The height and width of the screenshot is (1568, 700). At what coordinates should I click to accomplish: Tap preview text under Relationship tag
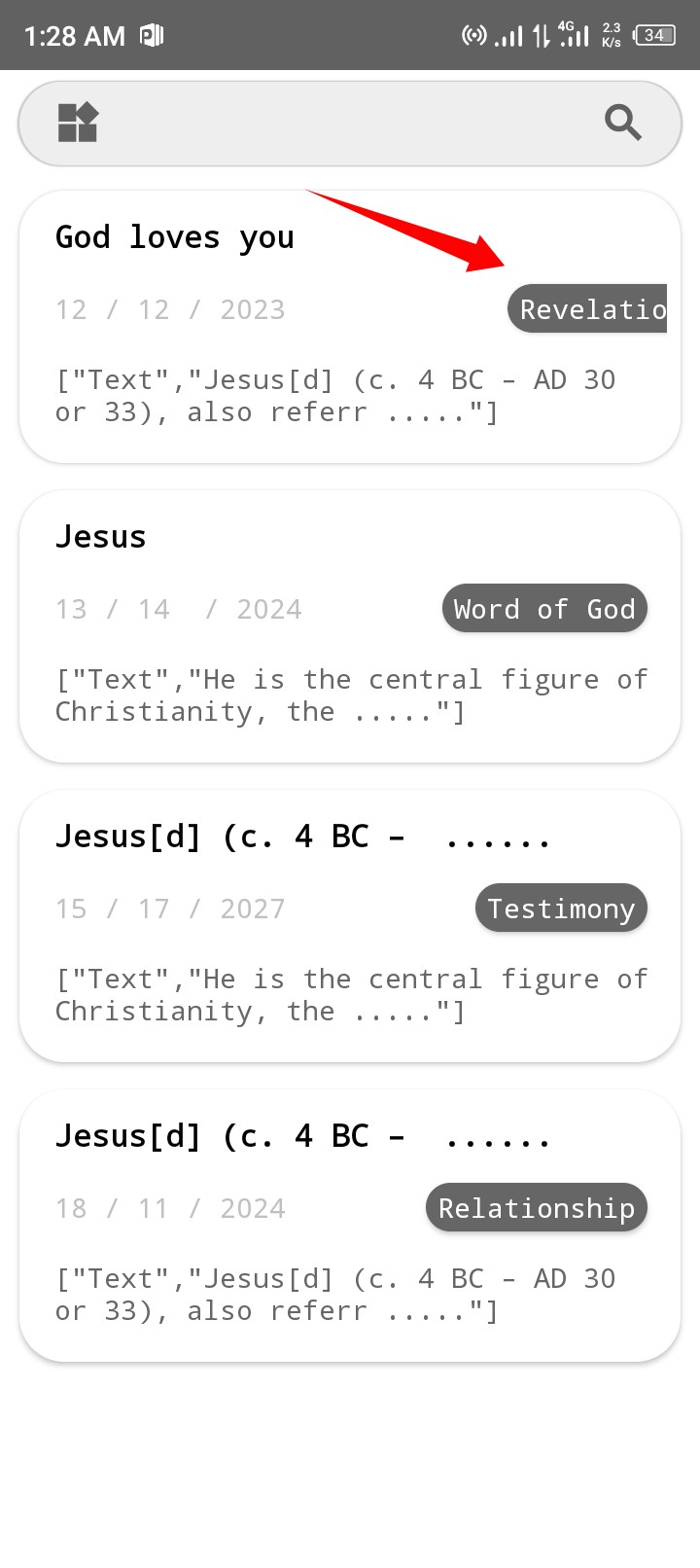point(335,1295)
